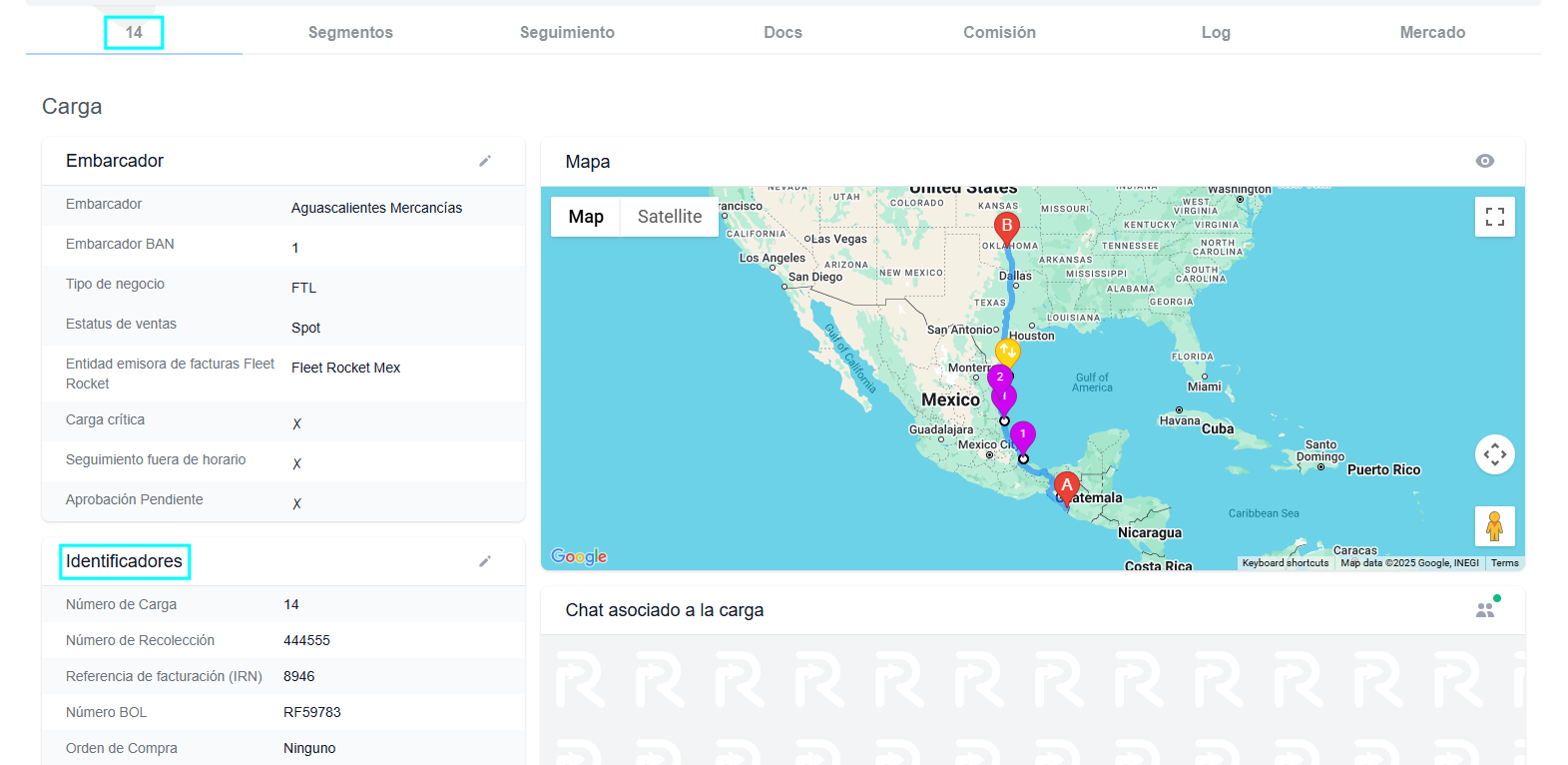Open the Mercado tab
The image size is (1568, 765).
click(1432, 32)
